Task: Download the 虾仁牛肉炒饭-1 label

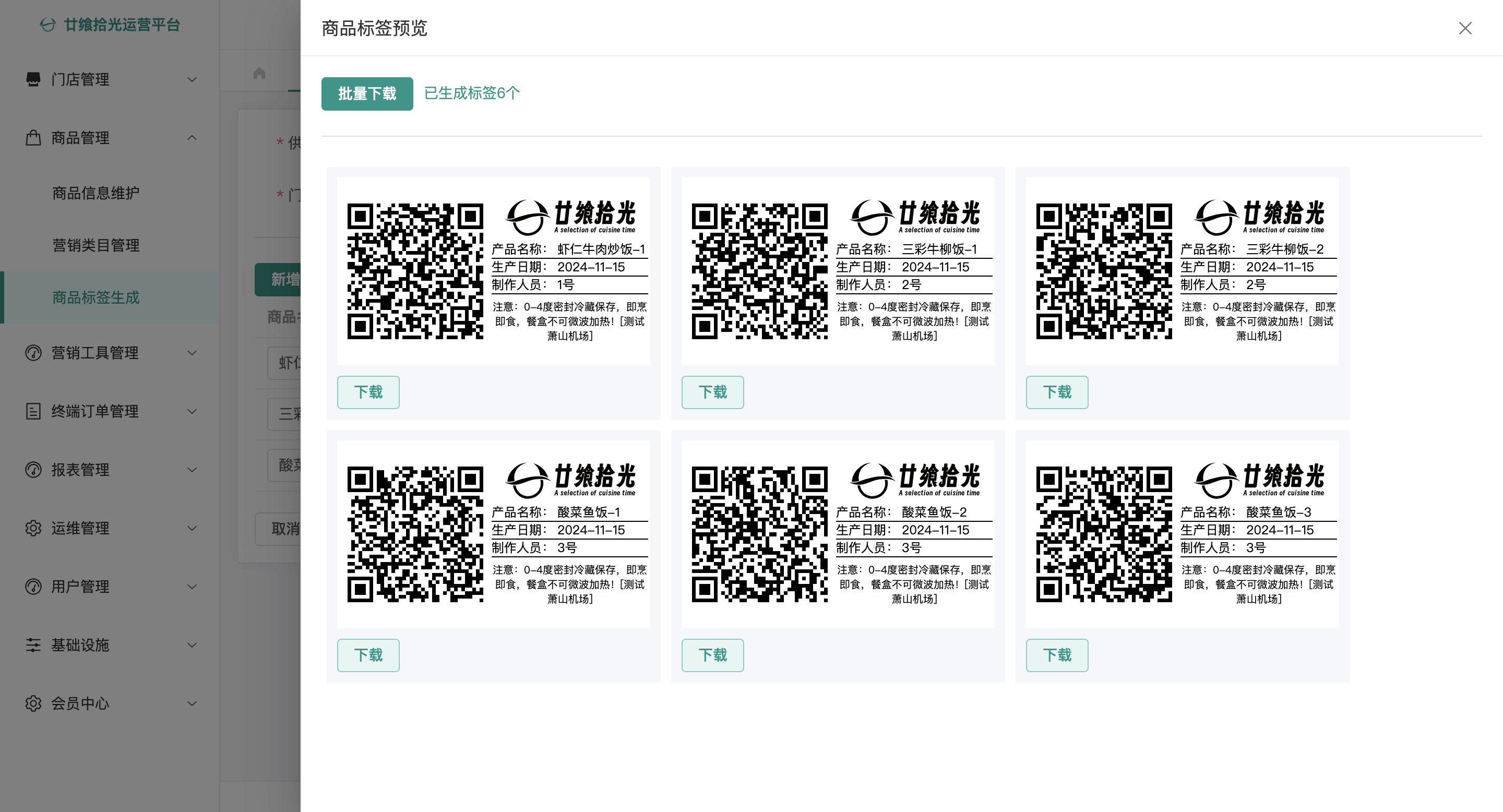Action: click(x=368, y=392)
